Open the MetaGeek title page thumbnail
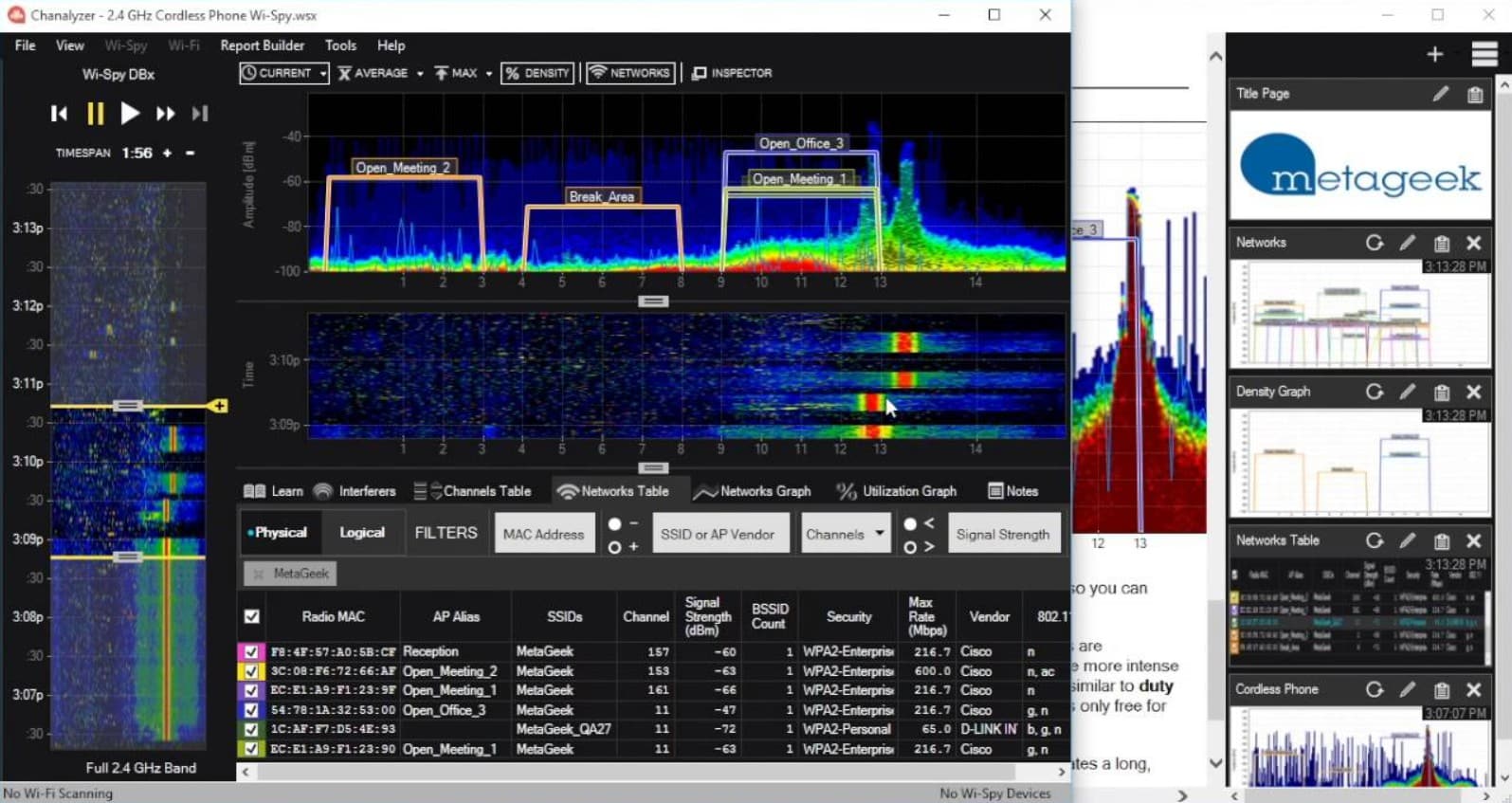Viewport: 1512px width, 803px height. tap(1360, 166)
